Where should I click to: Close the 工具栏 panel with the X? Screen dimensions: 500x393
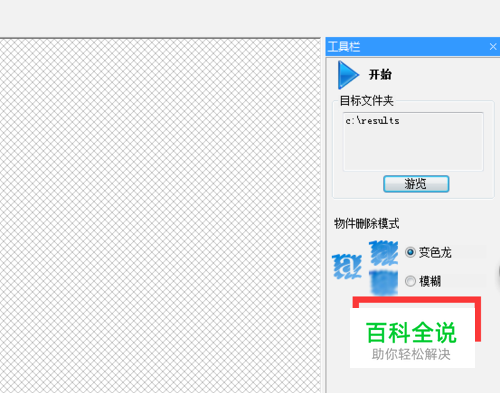point(493,47)
